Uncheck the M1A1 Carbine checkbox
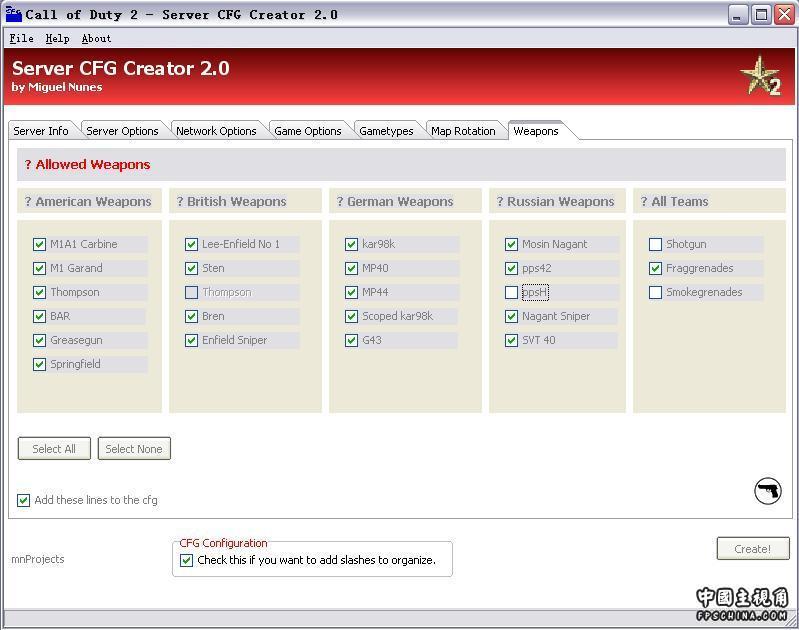The width and height of the screenshot is (799, 630). click(39, 244)
